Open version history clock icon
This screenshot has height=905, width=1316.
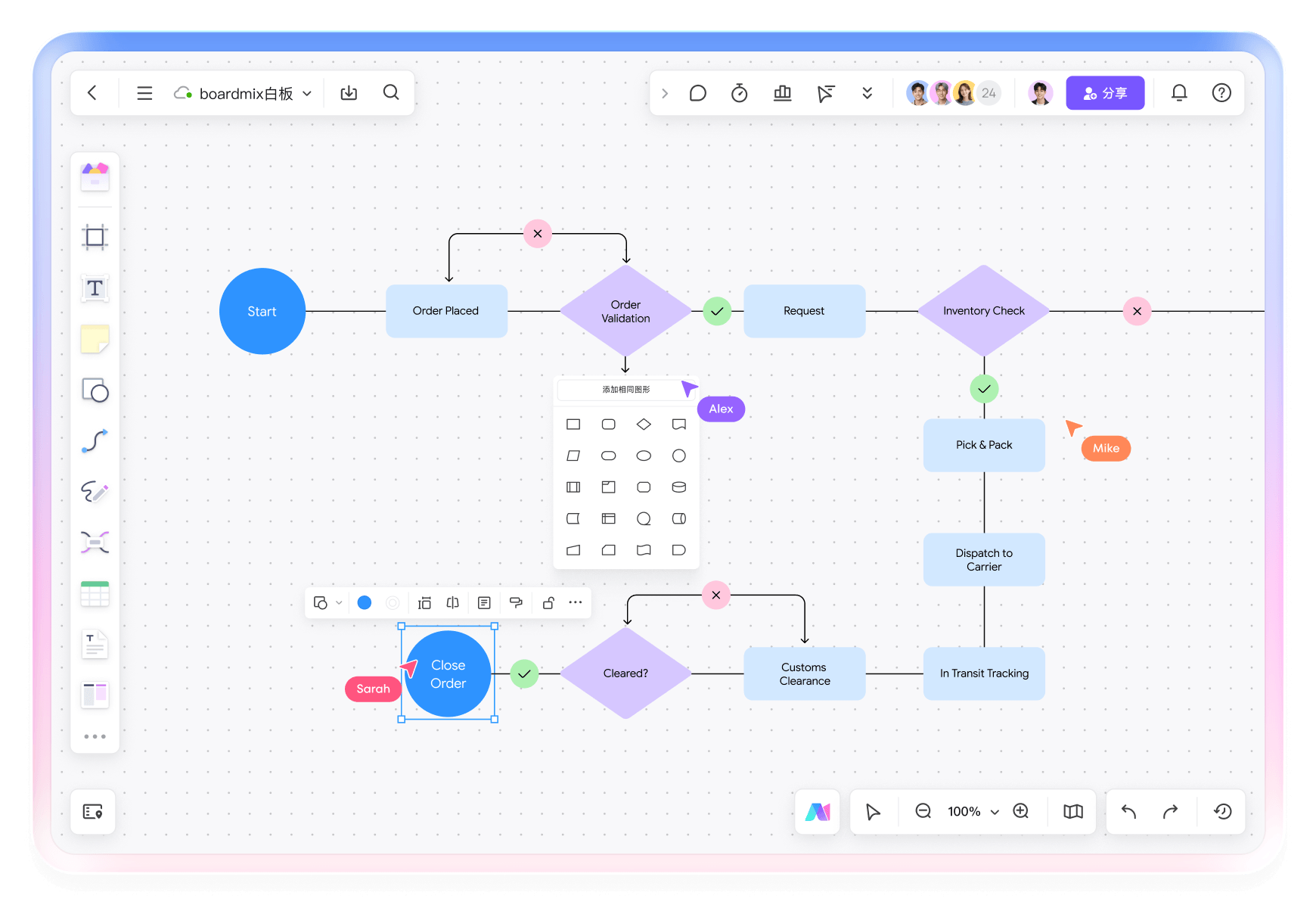pos(1222,812)
